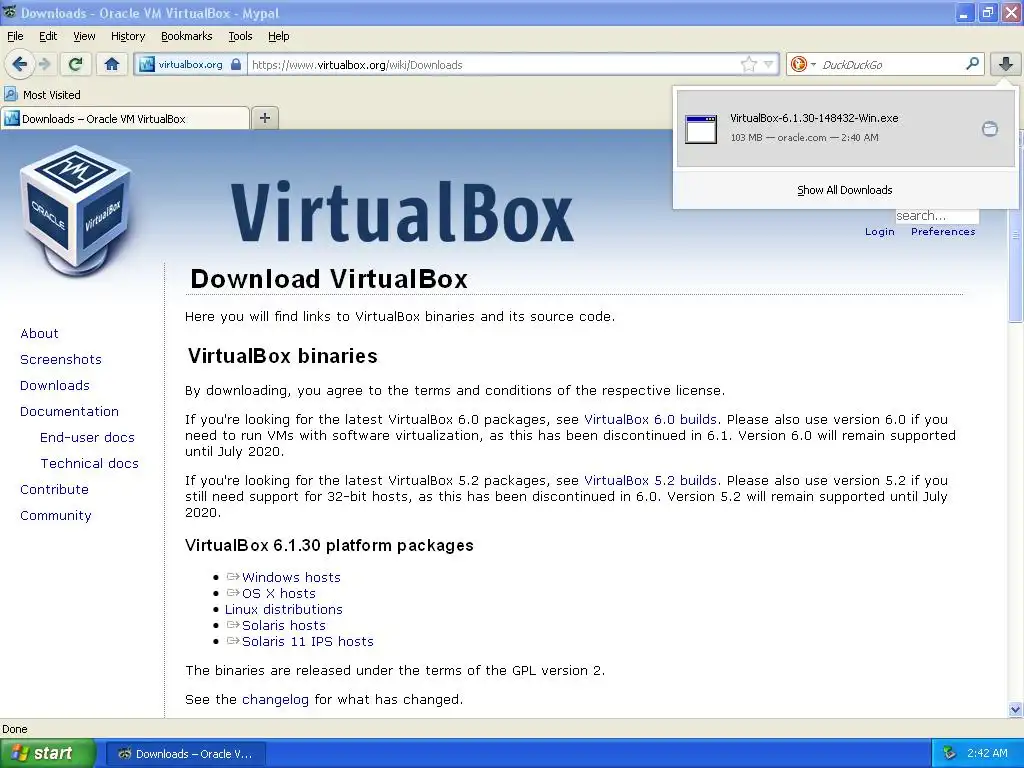The width and height of the screenshot is (1024, 768).
Task: Follow the VirtualBox 6.0 builds link
Action: coord(650,419)
